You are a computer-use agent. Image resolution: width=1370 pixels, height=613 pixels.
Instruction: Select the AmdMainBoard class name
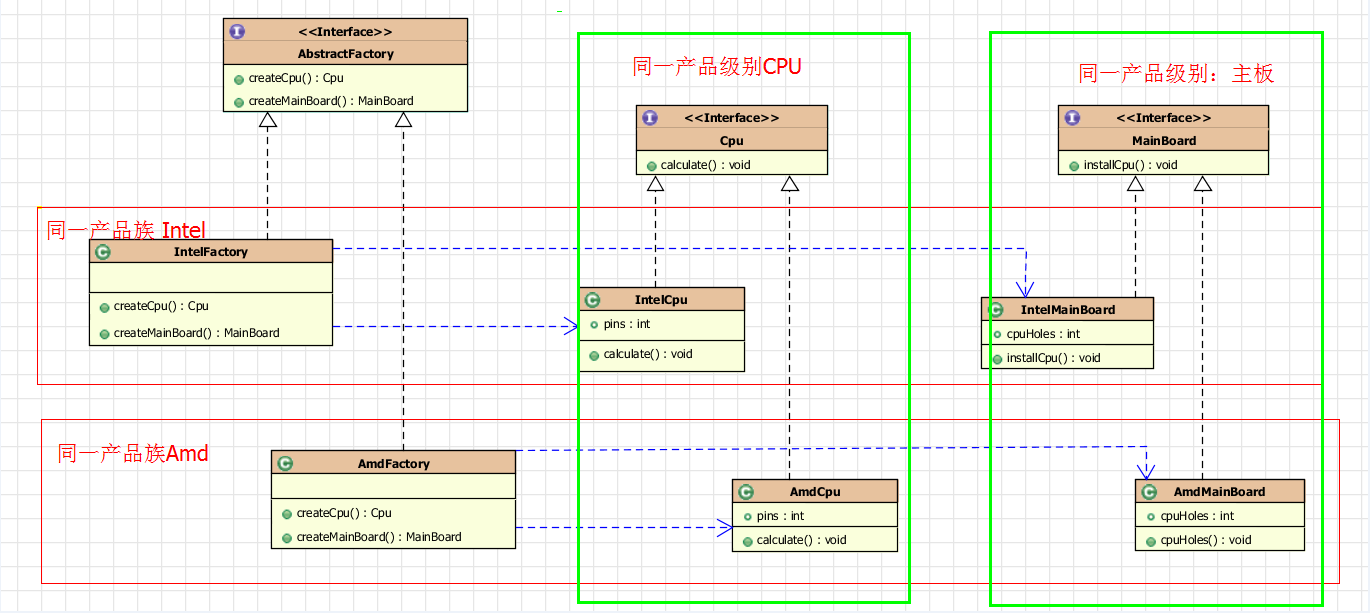[1220, 492]
